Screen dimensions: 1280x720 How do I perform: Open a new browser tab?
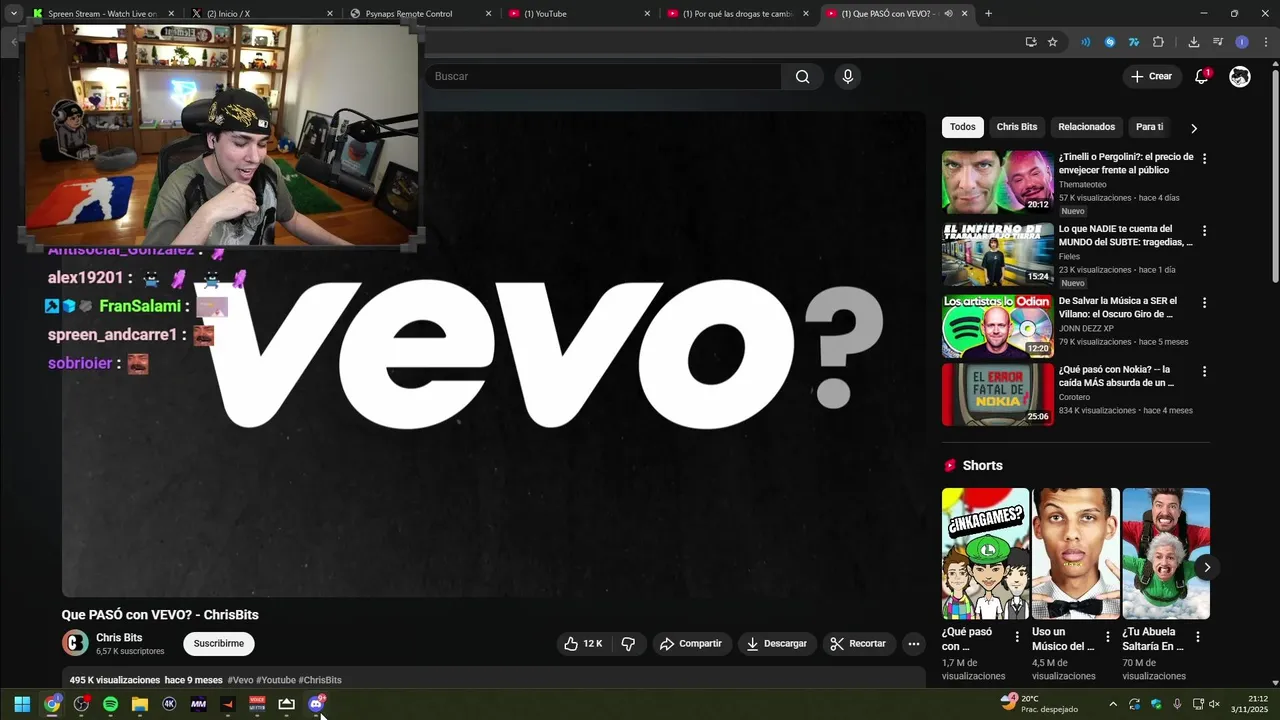click(988, 14)
